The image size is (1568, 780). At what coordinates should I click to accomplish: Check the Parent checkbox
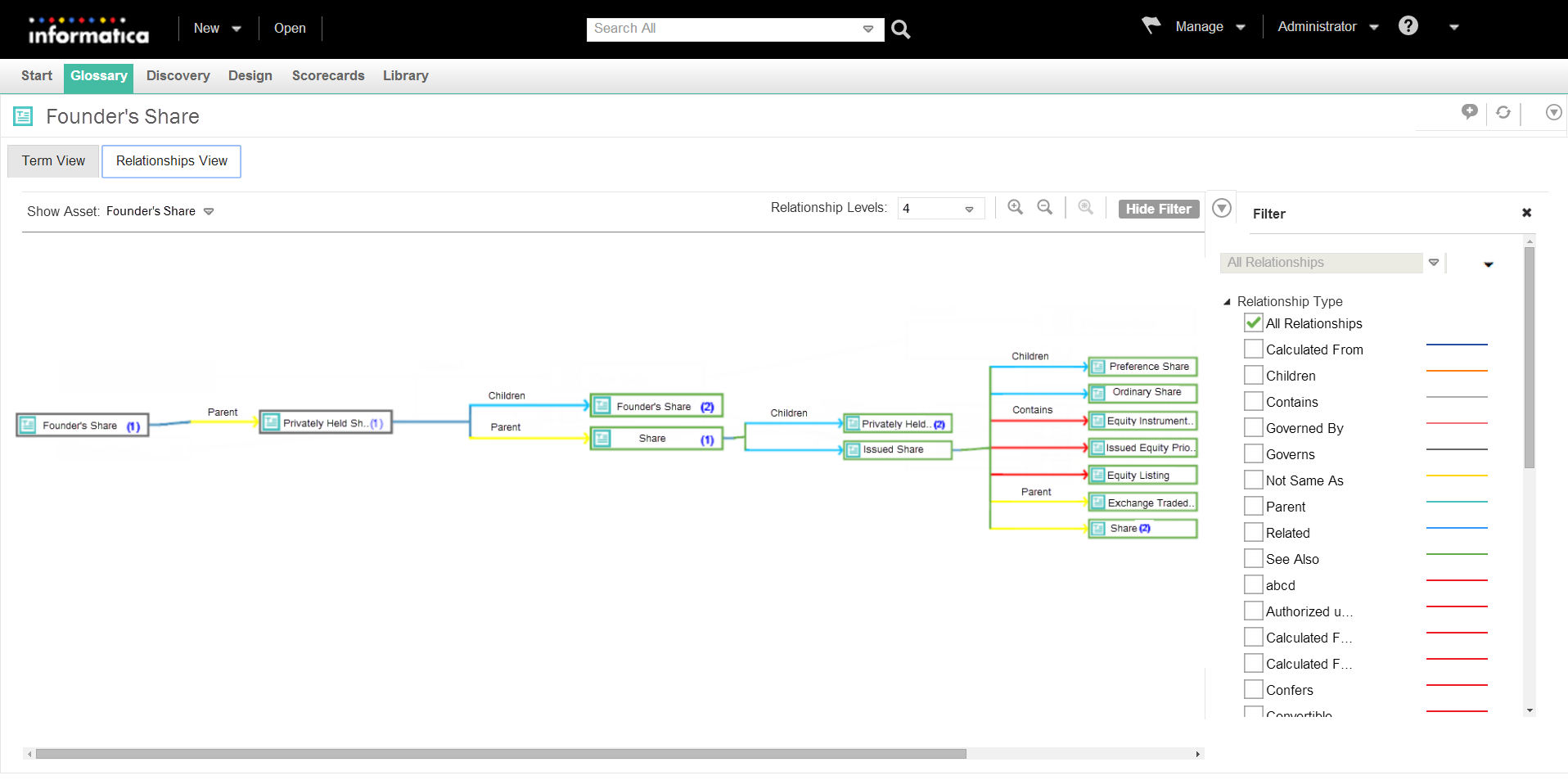click(x=1253, y=506)
